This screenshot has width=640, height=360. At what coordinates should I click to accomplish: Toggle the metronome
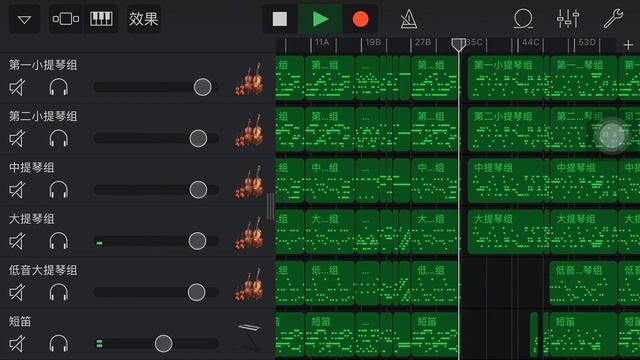pos(409,19)
